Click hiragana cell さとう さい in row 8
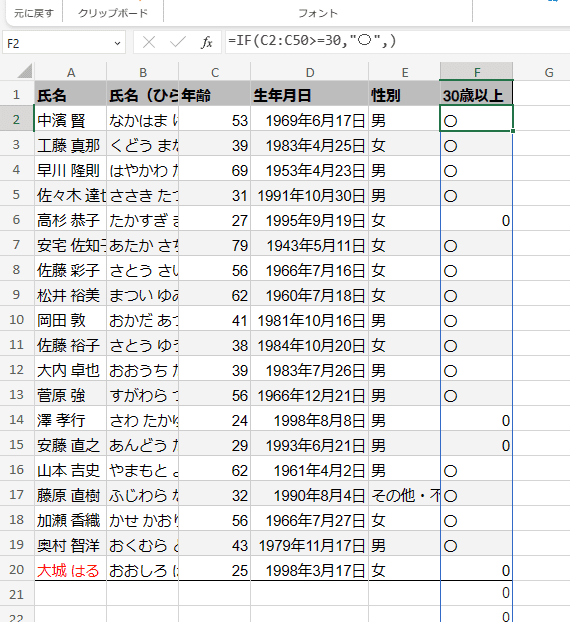Image resolution: width=570 pixels, height=622 pixels. tap(143, 269)
